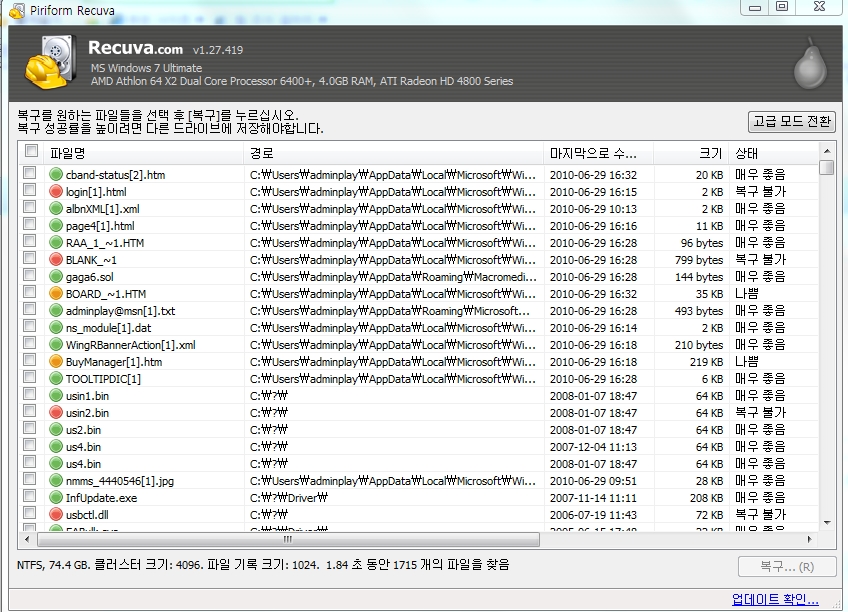
Task: Click red status icon beside BLANK_~1
Action: point(56,260)
